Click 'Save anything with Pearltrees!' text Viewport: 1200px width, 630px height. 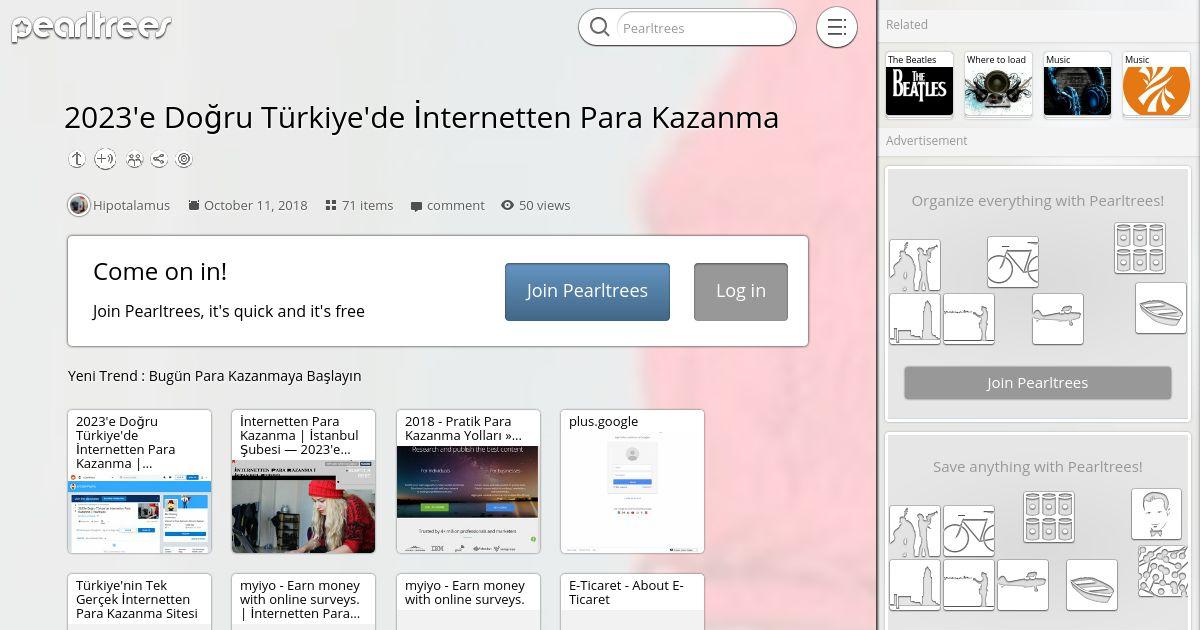1038,467
